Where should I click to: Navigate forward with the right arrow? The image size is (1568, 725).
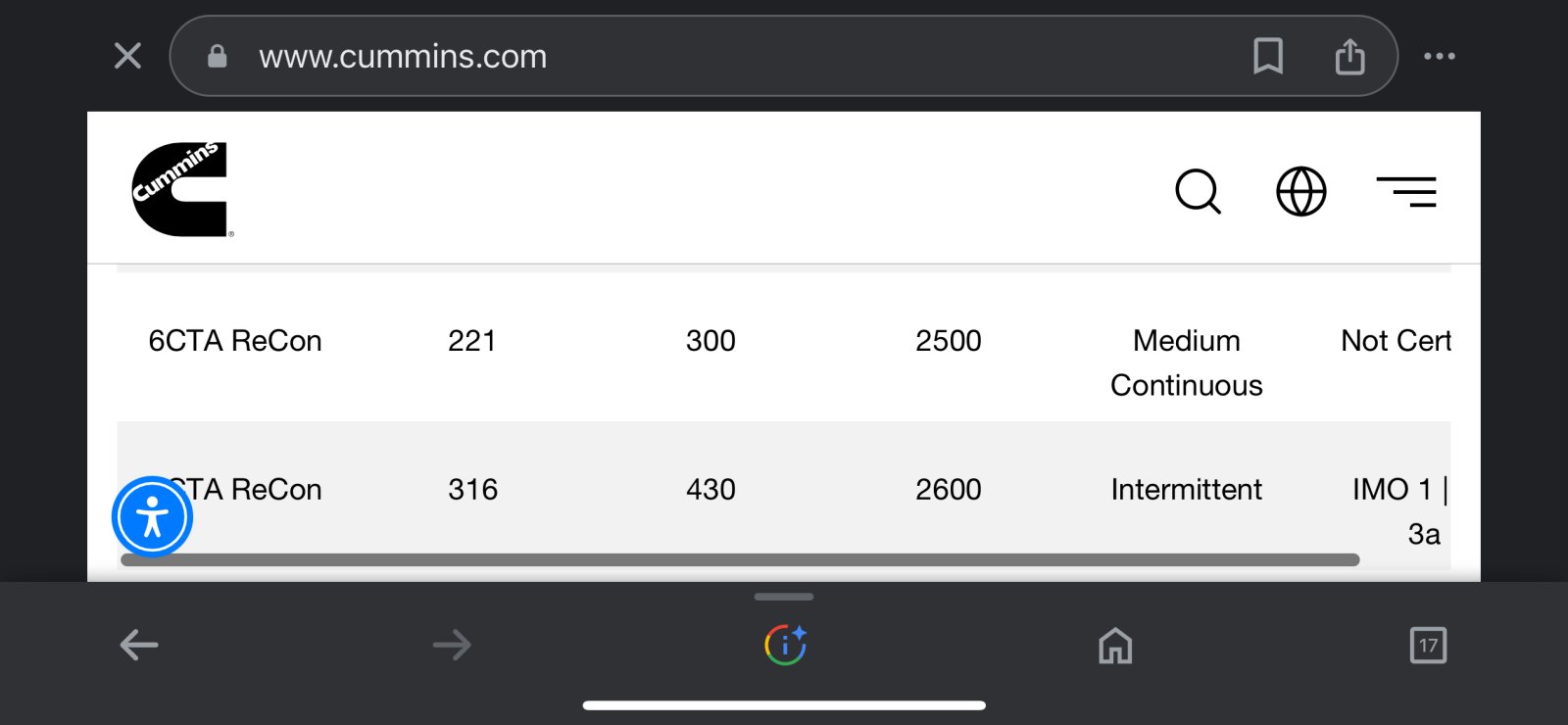pyautogui.click(x=452, y=645)
